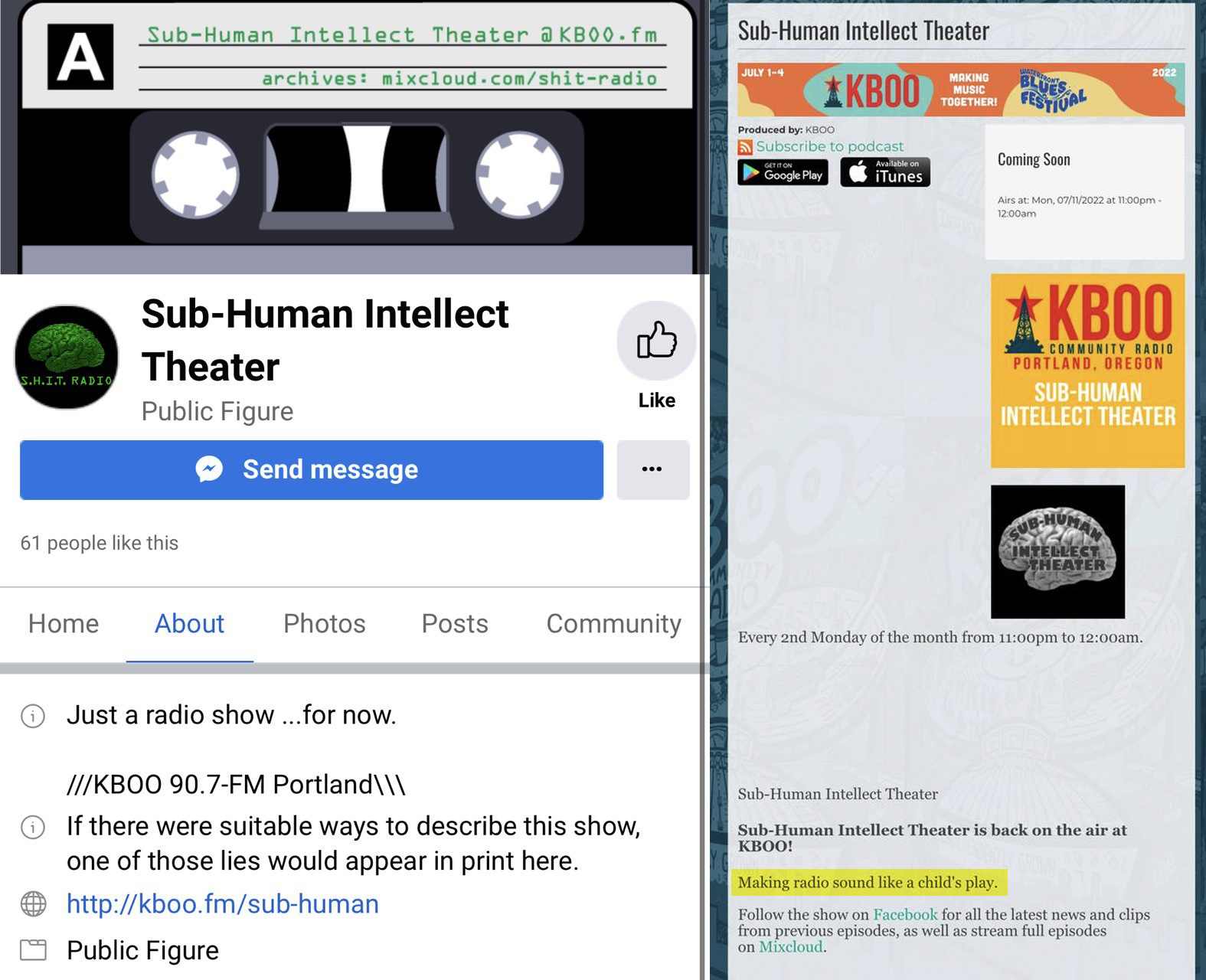
Task: Open the Sub-Human Intellect Theater brain logo
Action: pos(1057,551)
